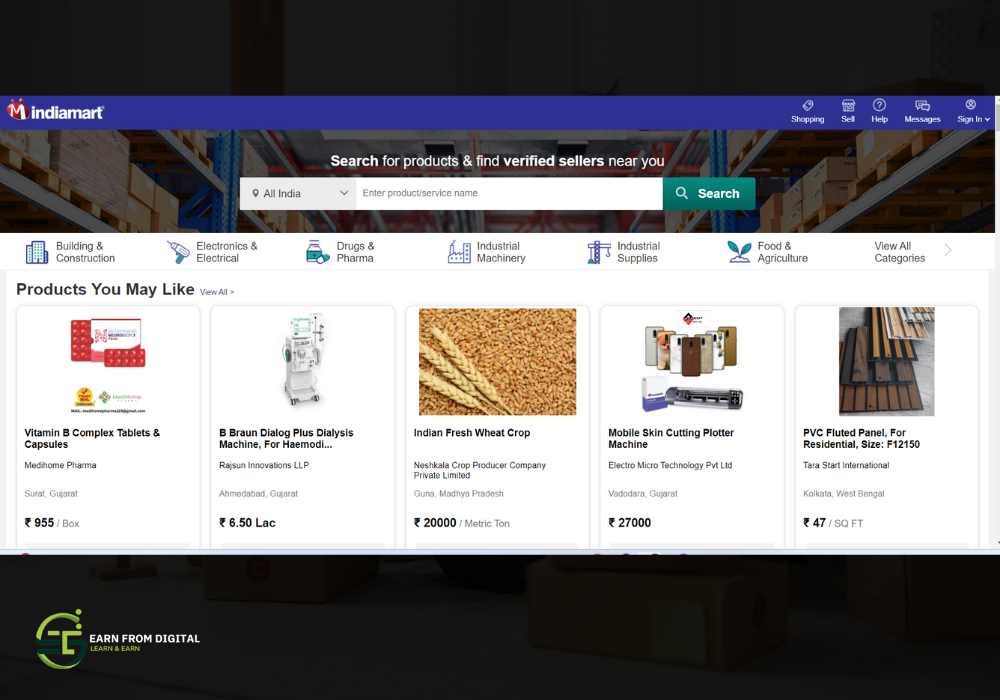The height and width of the screenshot is (700, 1000).
Task: Click the Building & Construction icon
Action: coord(36,252)
